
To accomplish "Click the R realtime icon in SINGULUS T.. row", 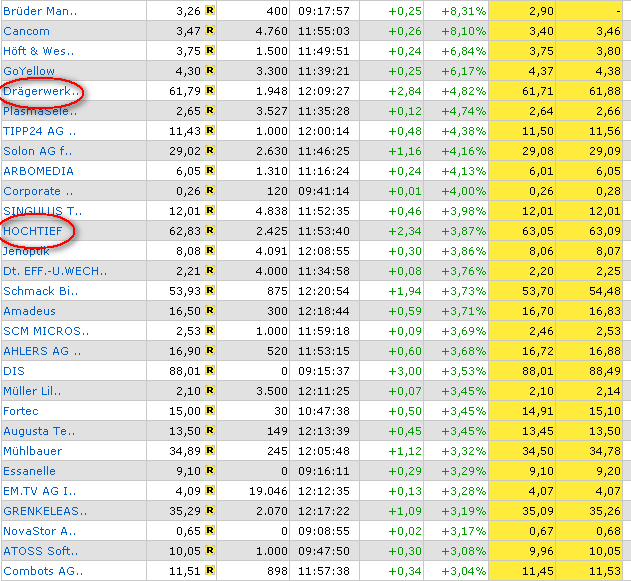I will [x=210, y=210].
